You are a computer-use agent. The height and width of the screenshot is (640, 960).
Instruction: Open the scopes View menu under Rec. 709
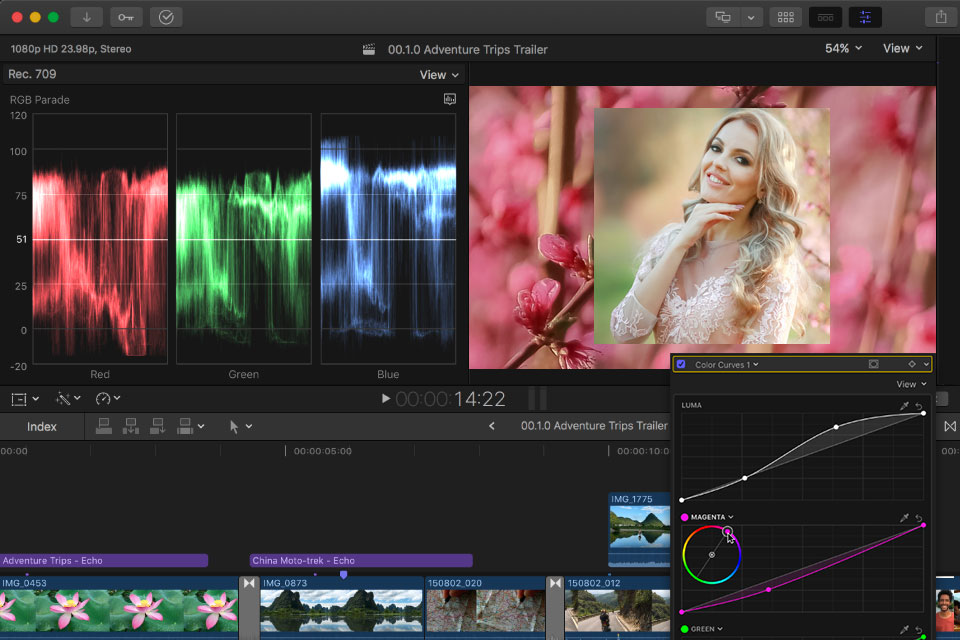[x=439, y=75]
